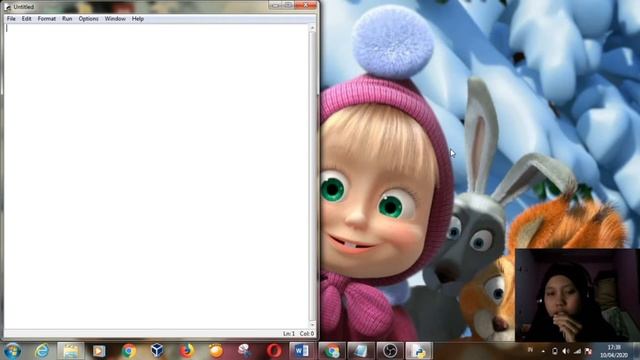The height and width of the screenshot is (360, 640).
Task: Launch Opera from the taskbar
Action: [274, 351]
